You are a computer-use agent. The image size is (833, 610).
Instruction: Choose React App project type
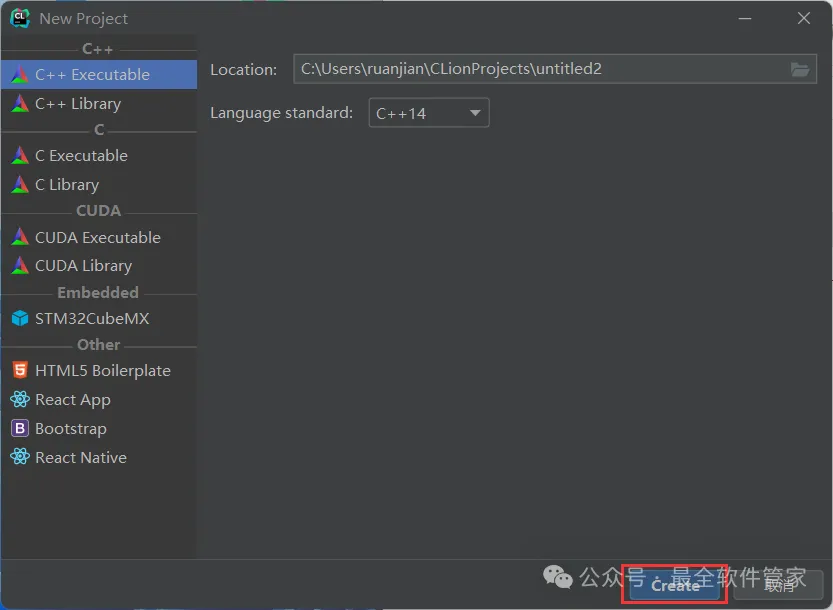(x=99, y=400)
